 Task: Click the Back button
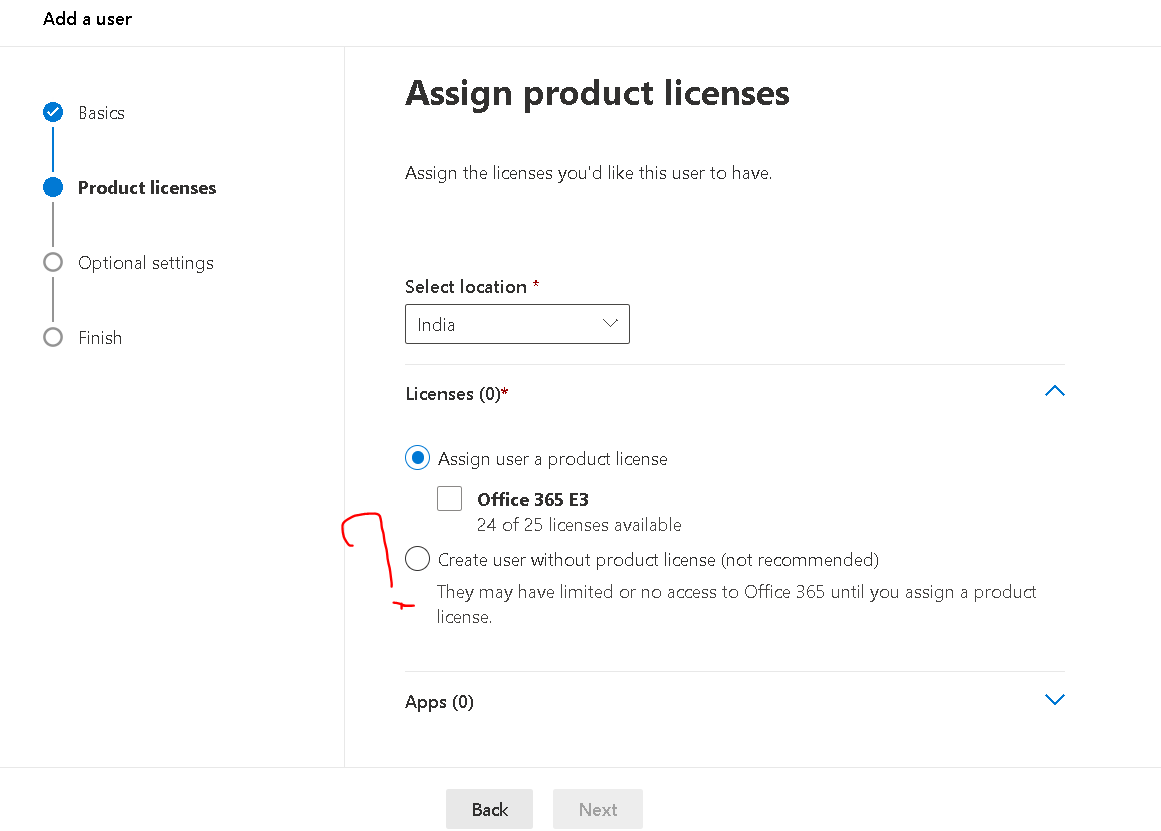point(489,809)
